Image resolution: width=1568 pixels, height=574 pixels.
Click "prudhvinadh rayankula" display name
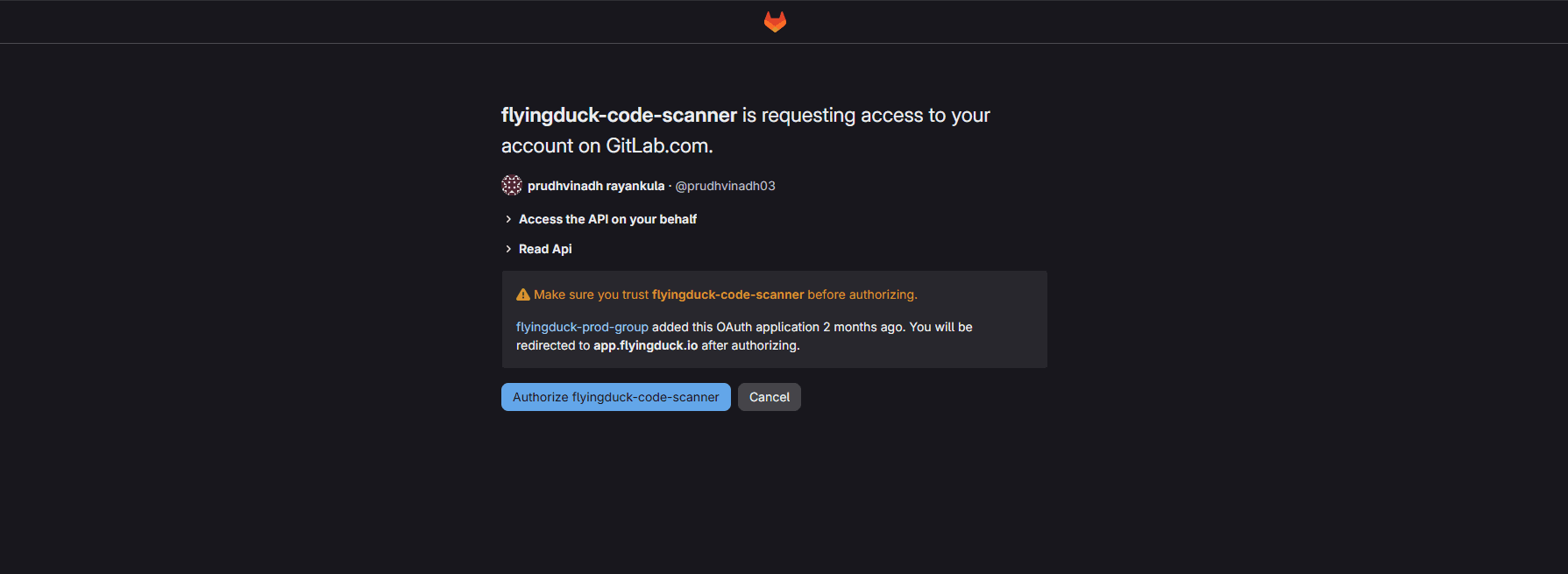(597, 185)
